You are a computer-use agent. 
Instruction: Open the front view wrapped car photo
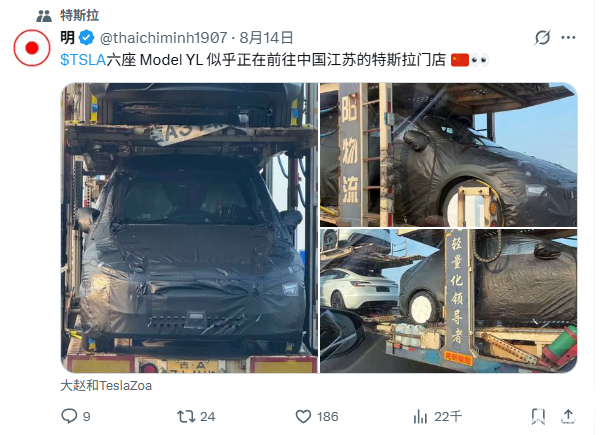190,228
